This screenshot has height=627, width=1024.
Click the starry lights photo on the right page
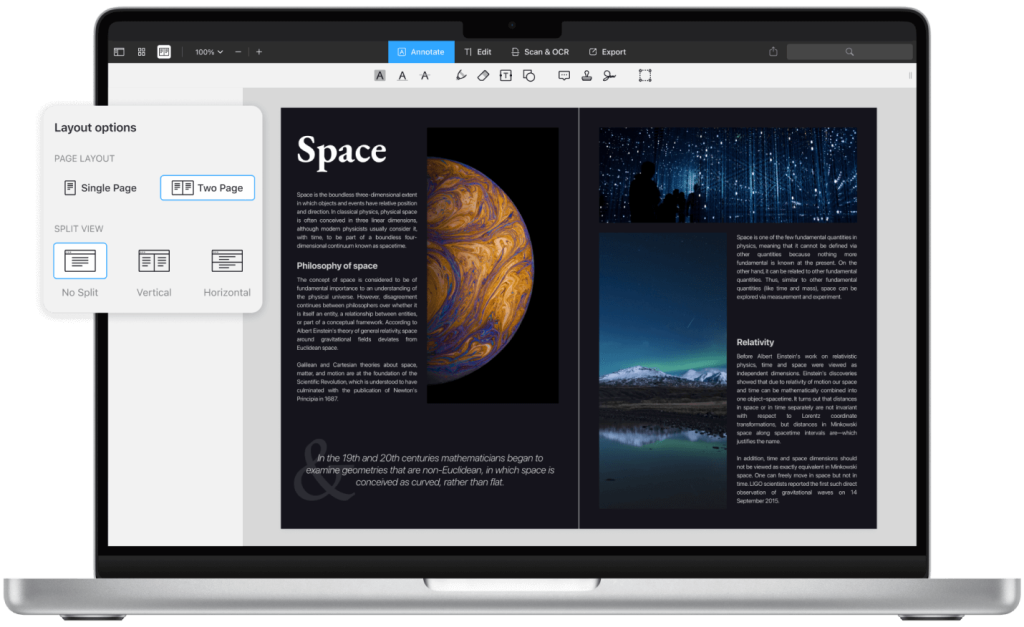[x=728, y=175]
